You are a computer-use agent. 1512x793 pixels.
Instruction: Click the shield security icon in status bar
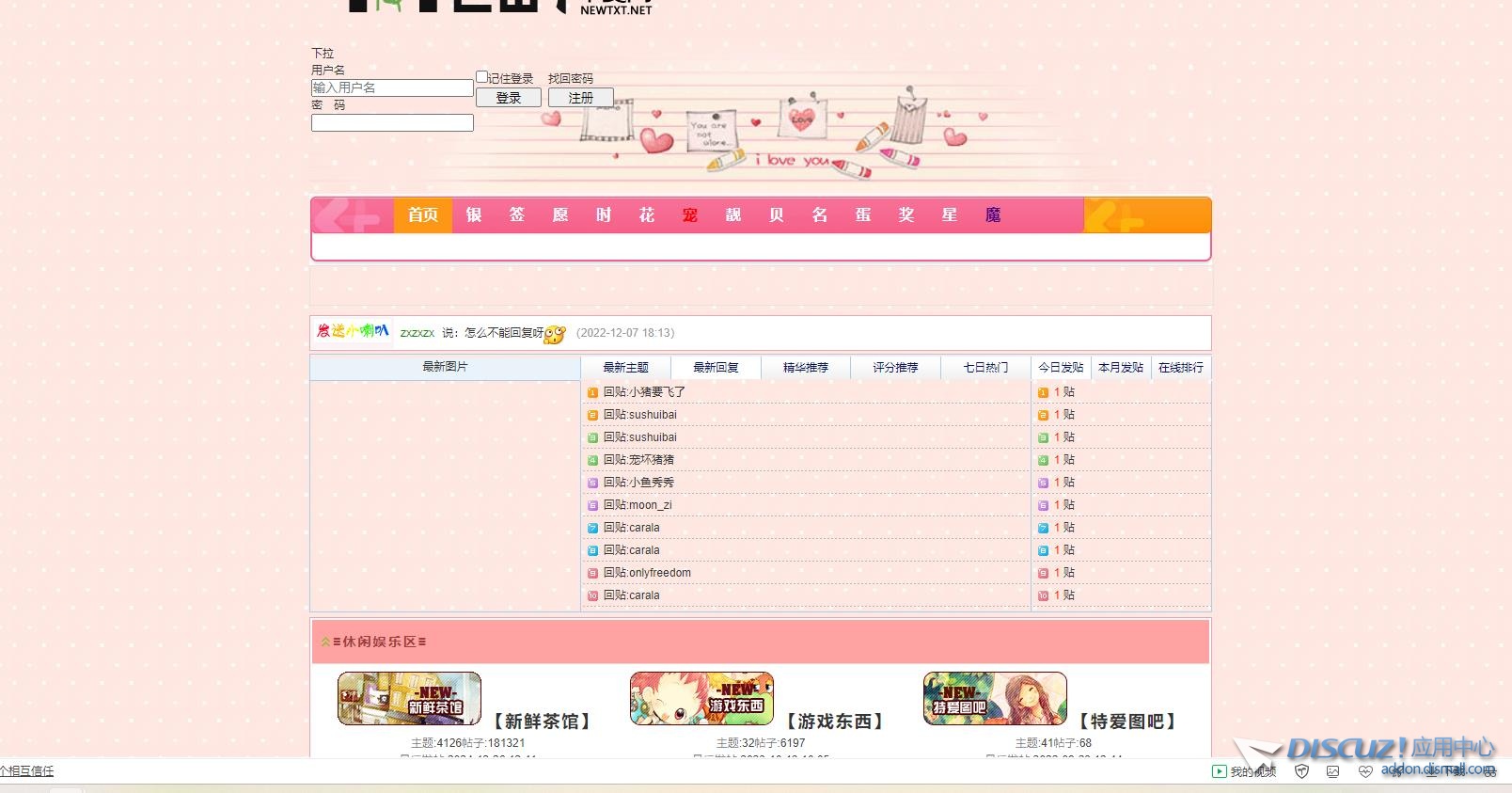pyautogui.click(x=1301, y=771)
